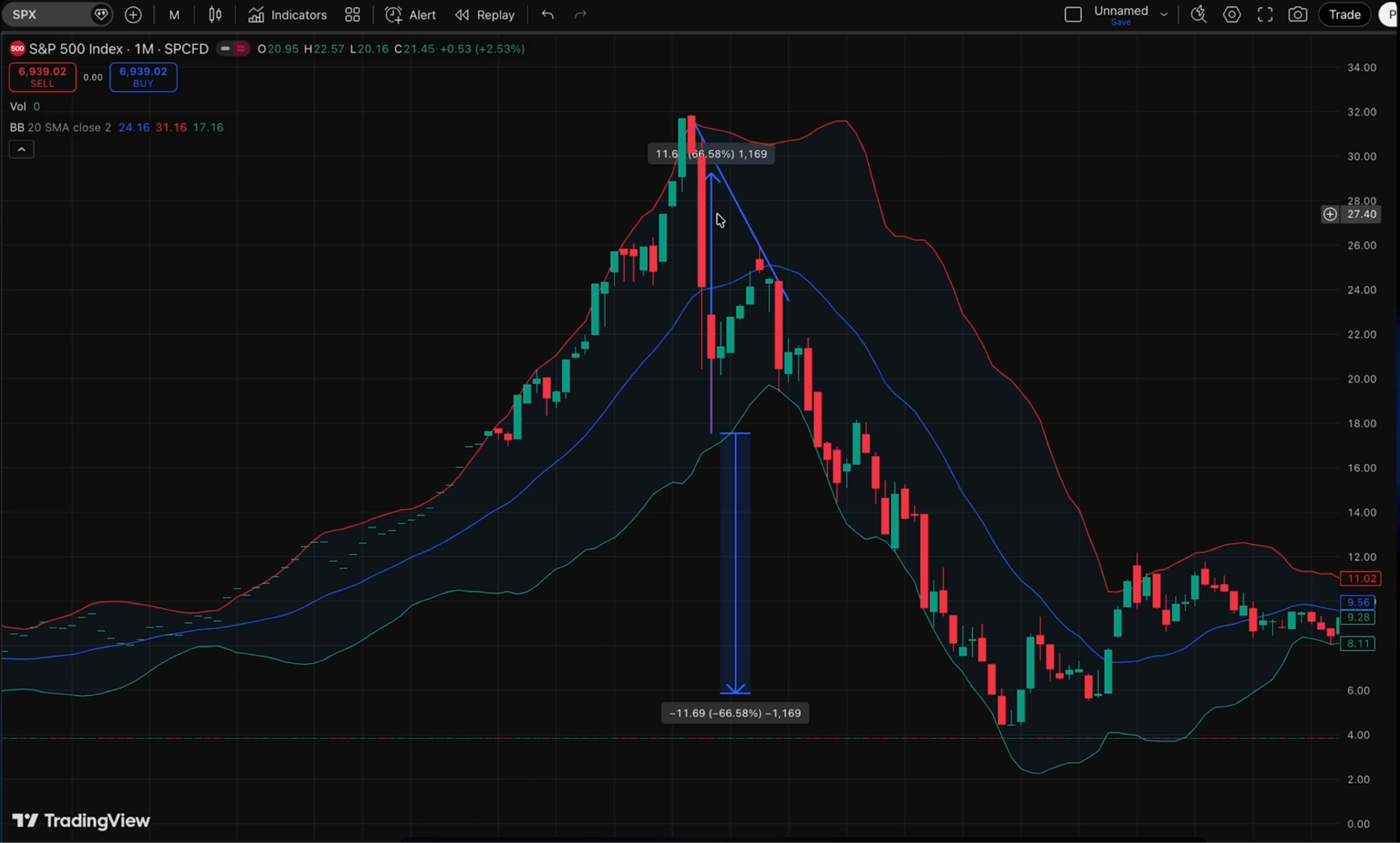
Task: Start bar Replay mode
Action: point(485,15)
